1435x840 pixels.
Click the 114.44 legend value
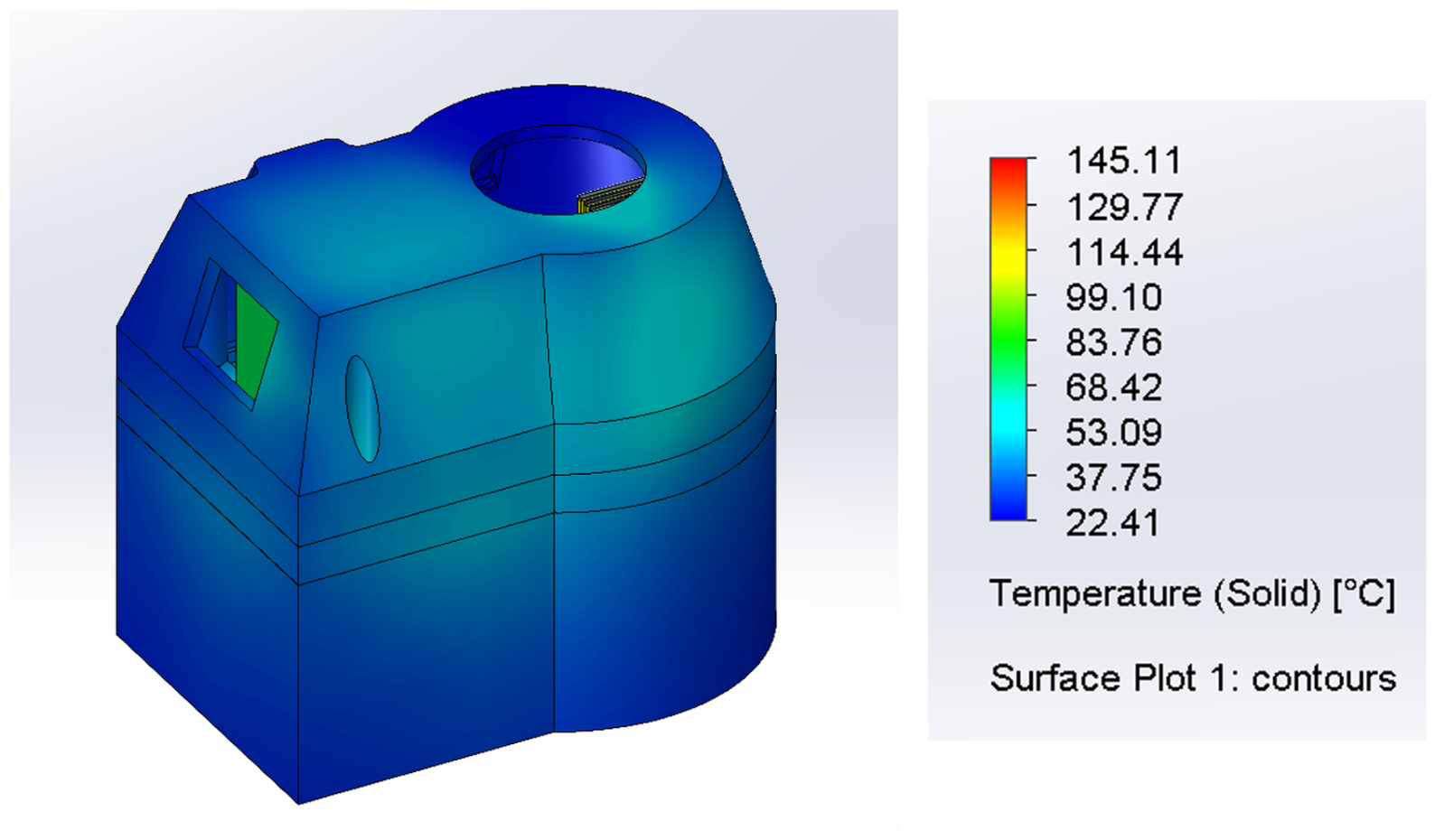pyautogui.click(x=1124, y=252)
